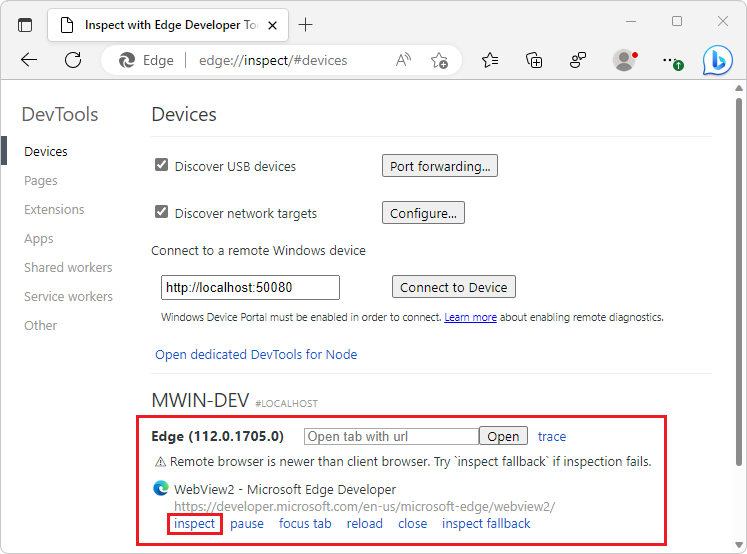Click the Open button next to url field

[503, 436]
